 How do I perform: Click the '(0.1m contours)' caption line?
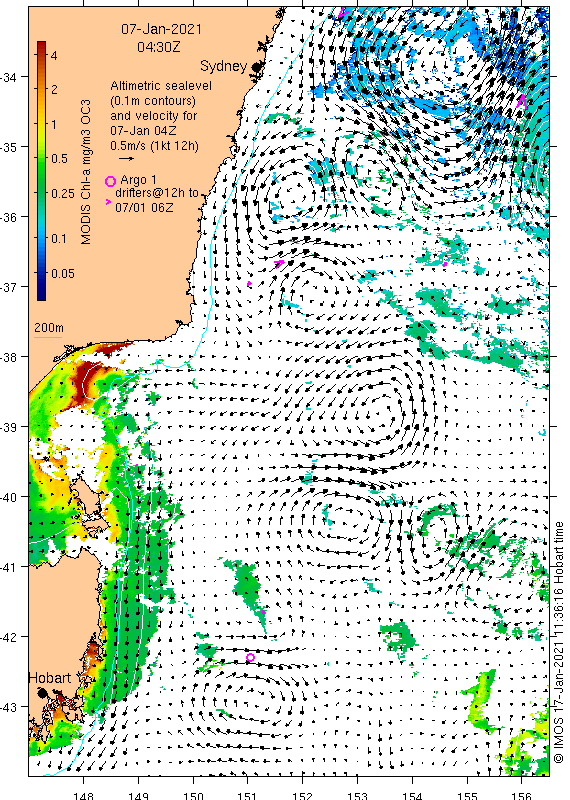click(x=153, y=101)
